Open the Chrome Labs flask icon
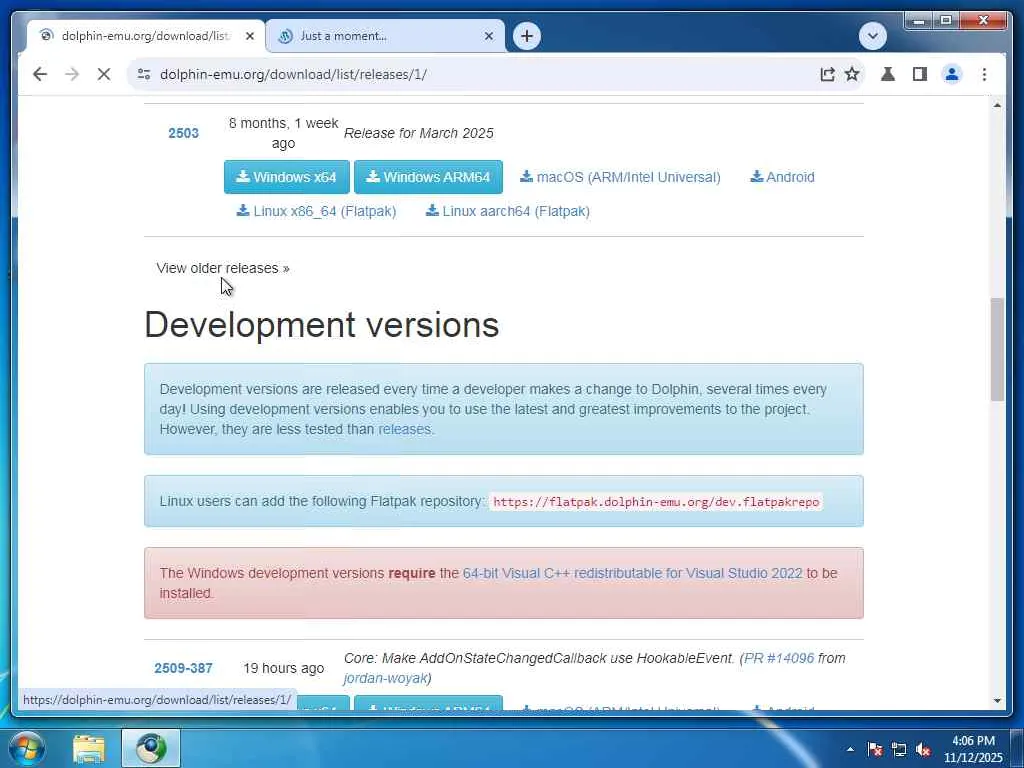The height and width of the screenshot is (768, 1024). click(x=888, y=74)
